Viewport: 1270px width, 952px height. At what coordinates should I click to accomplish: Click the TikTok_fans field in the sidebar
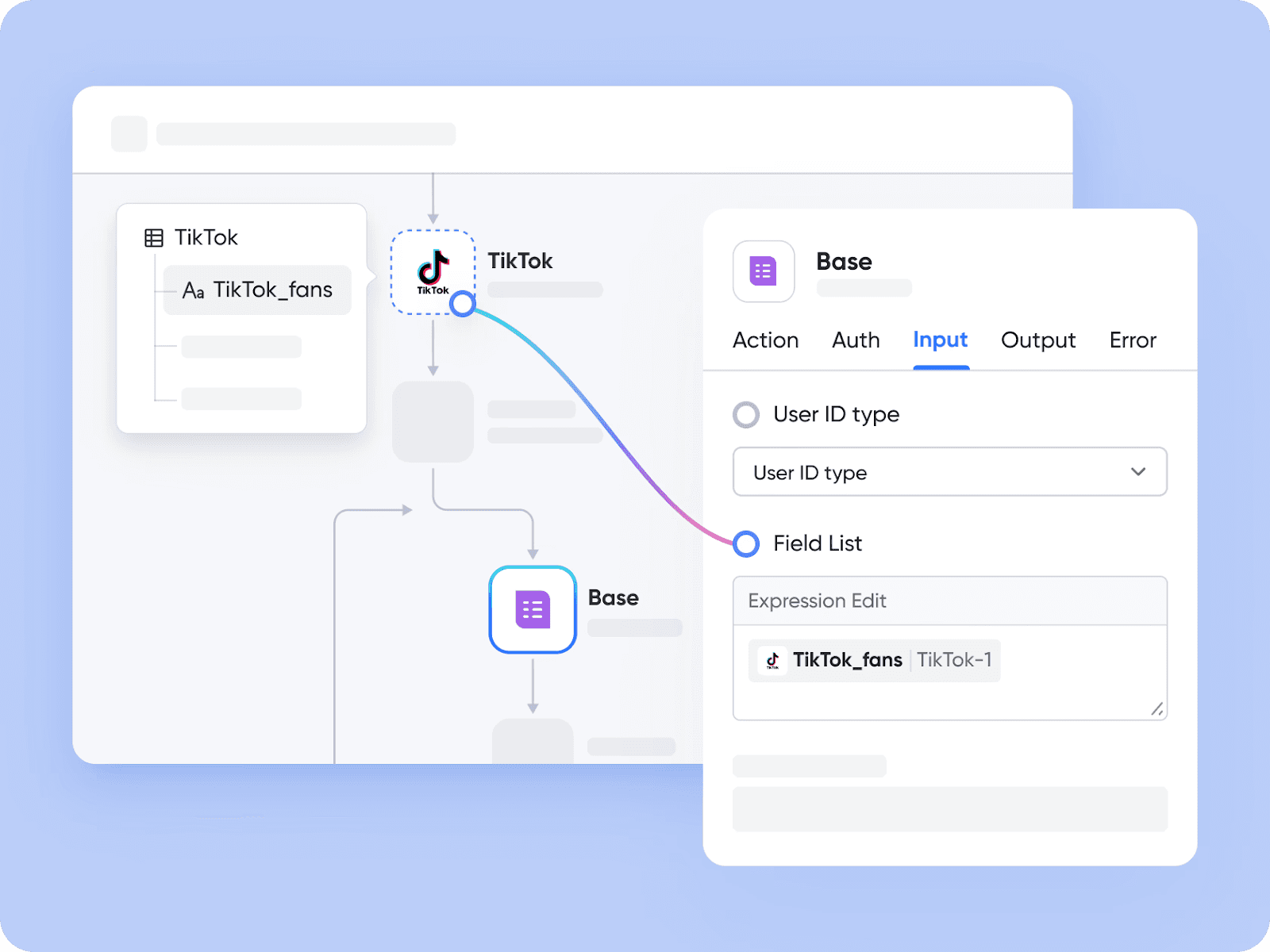273,290
